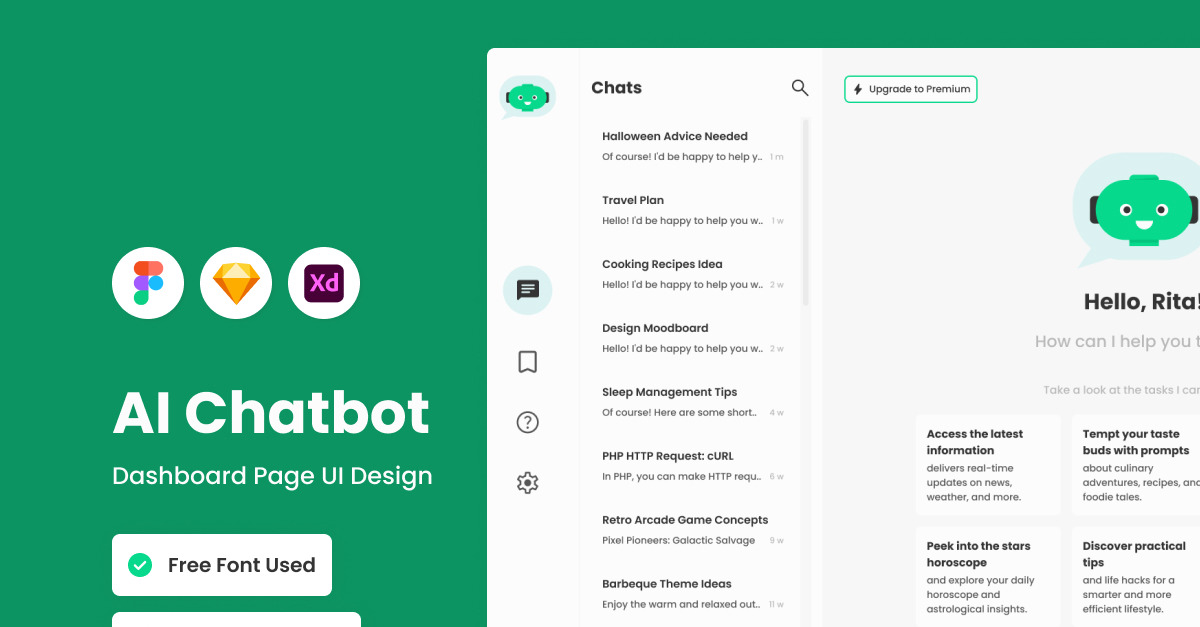Open the Travel Plan conversation
The image size is (1200, 627).
coord(690,210)
